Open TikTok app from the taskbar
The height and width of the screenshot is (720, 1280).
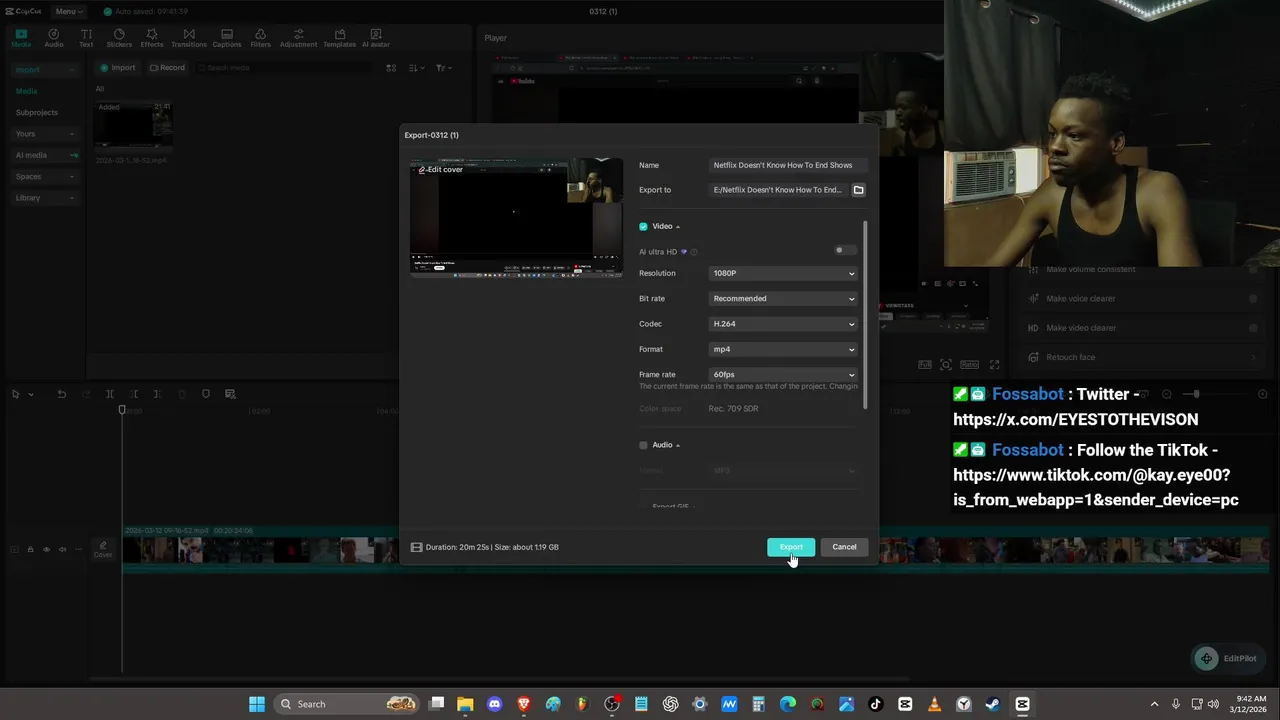point(876,704)
